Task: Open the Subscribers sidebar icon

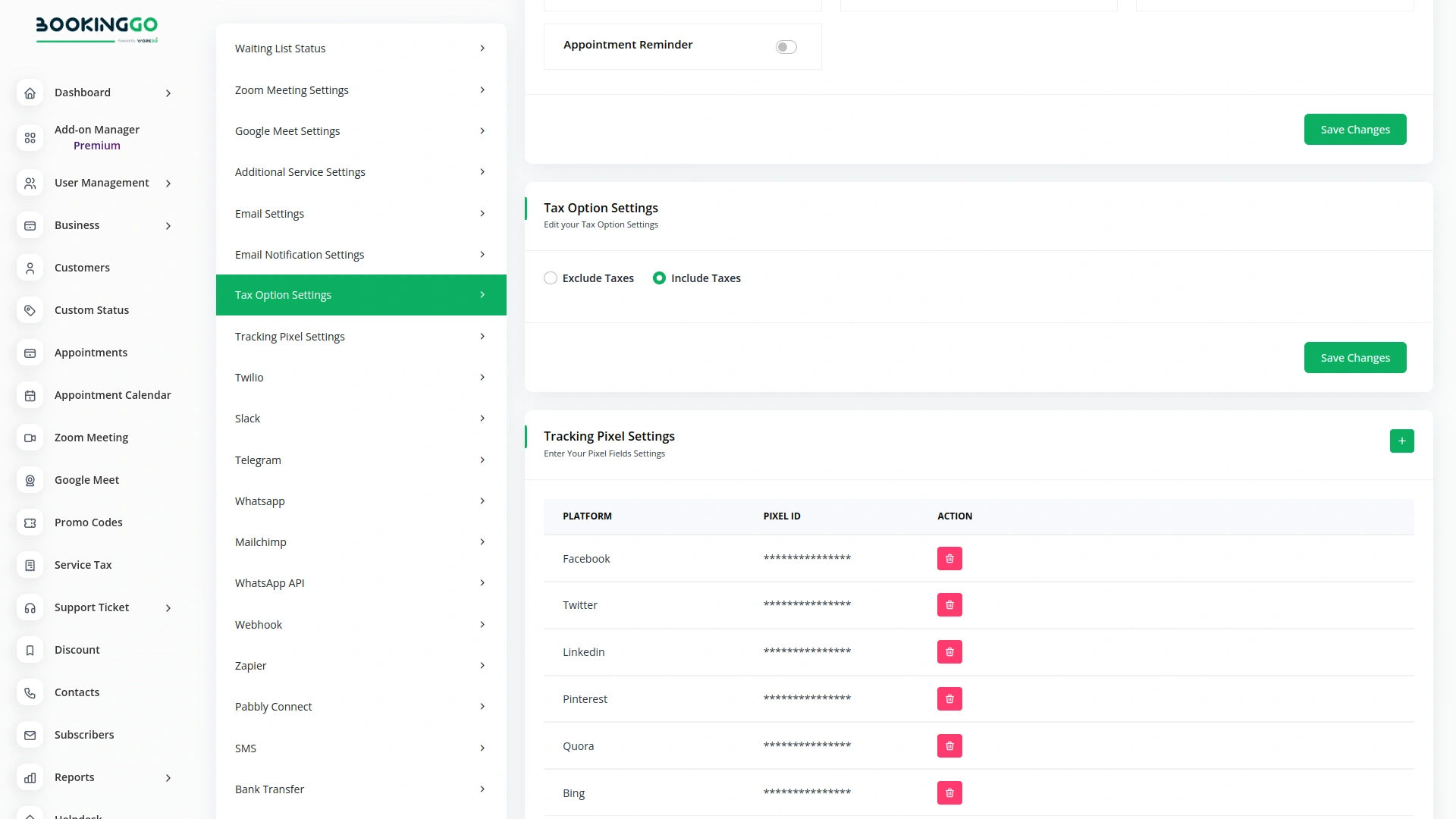Action: 30,735
